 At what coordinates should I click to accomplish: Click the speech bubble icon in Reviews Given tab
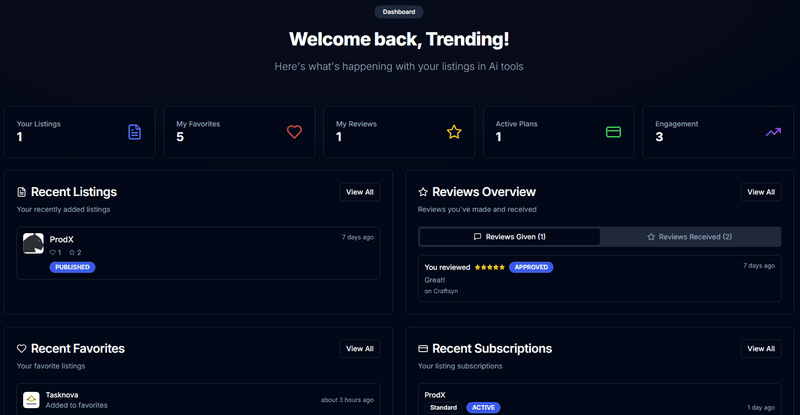(x=478, y=237)
